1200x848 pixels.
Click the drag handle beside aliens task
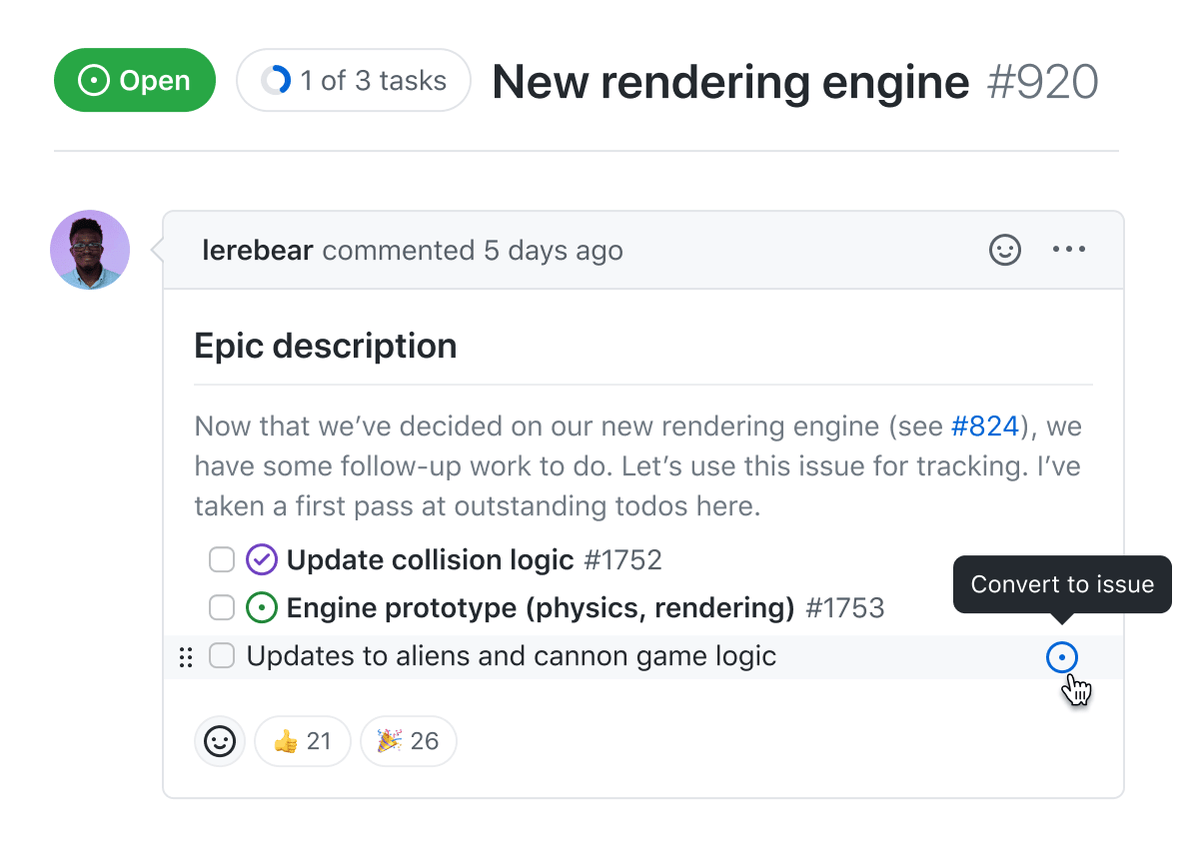[x=185, y=658]
